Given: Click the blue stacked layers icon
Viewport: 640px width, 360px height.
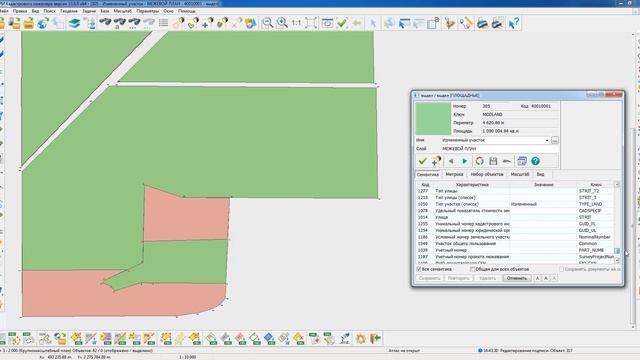Looking at the screenshot, I should coord(74,23).
